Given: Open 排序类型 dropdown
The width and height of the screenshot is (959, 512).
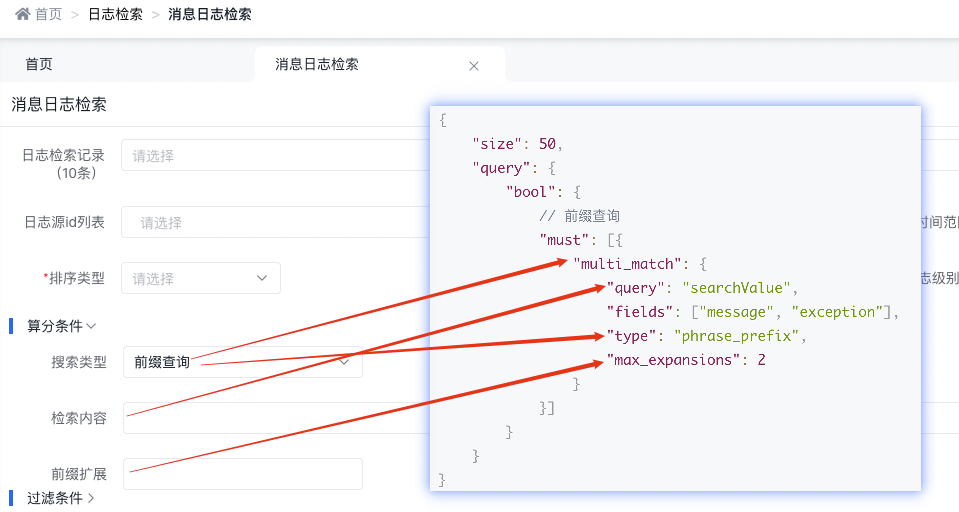Looking at the screenshot, I should [x=201, y=278].
